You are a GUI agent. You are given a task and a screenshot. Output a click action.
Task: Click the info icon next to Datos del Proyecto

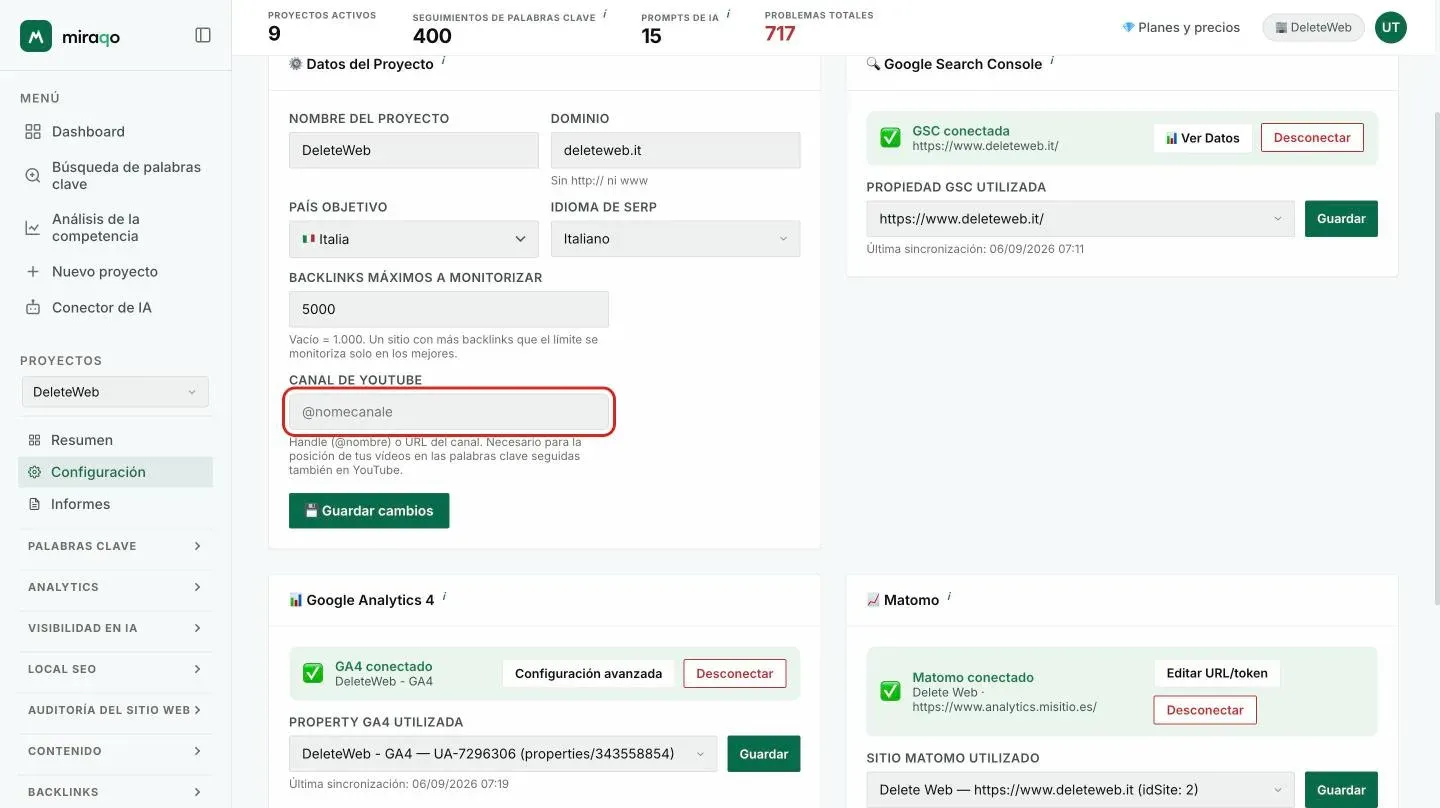tap(443, 62)
